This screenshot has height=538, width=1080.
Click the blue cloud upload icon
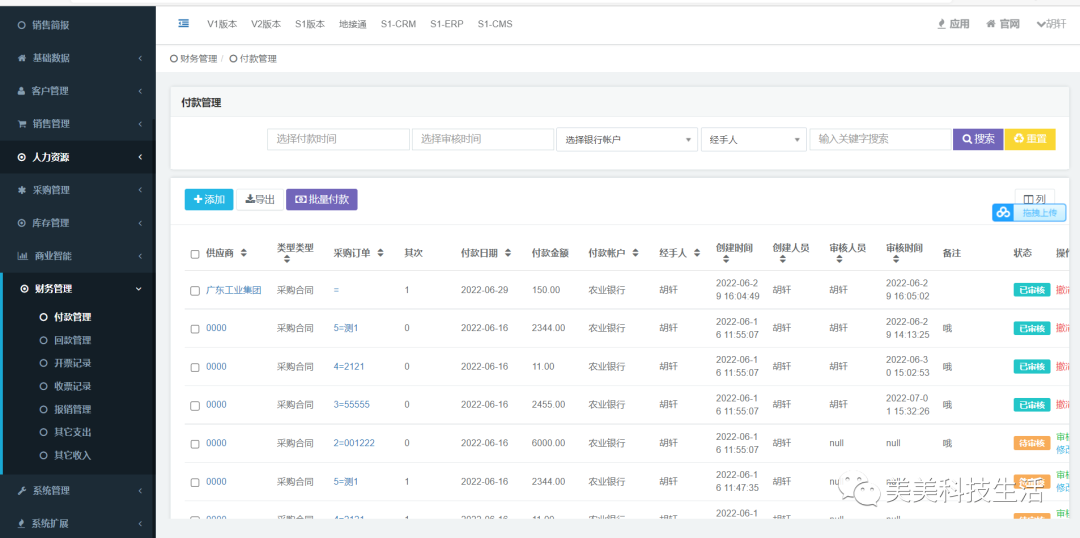tap(1002, 213)
